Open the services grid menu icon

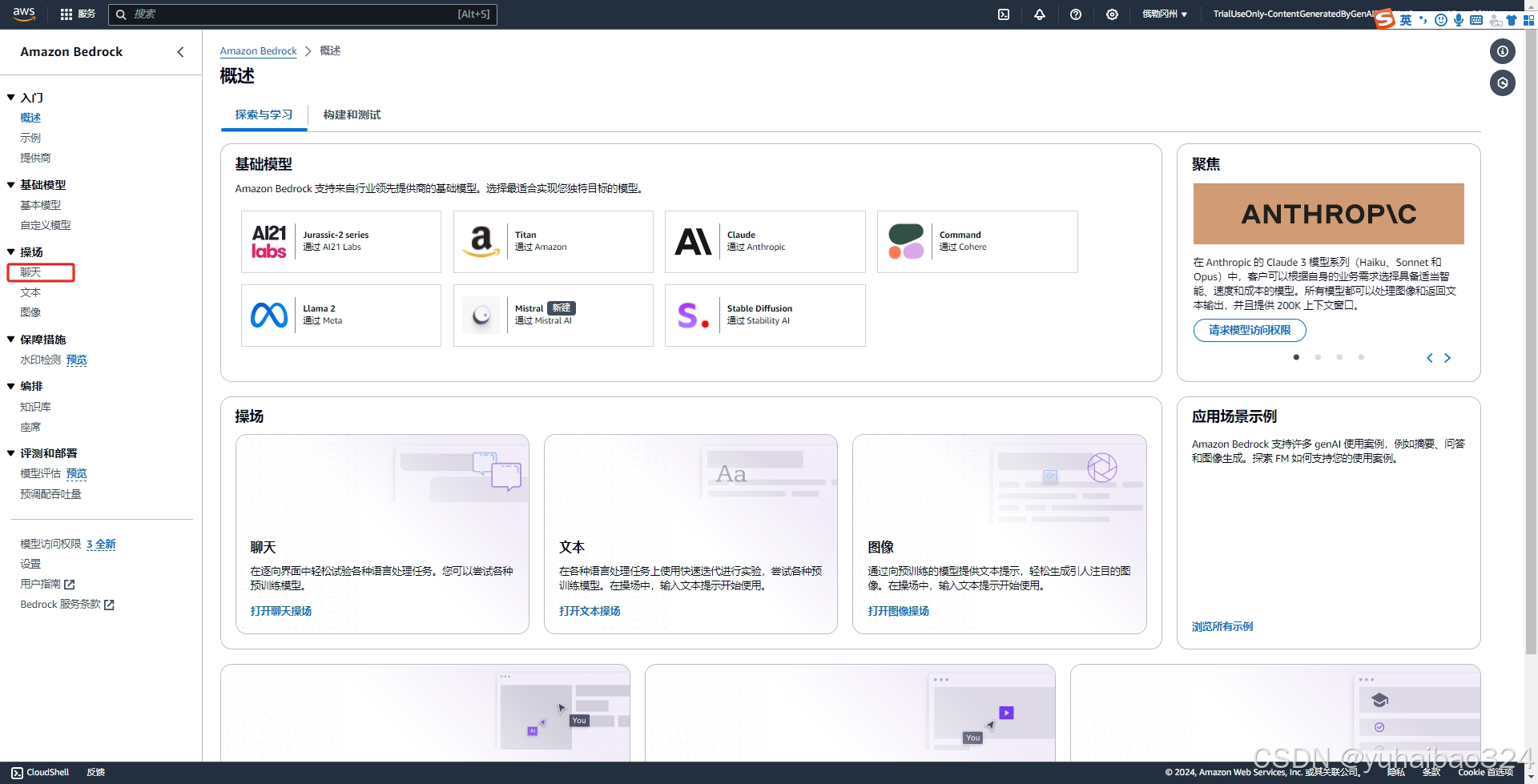pos(66,14)
